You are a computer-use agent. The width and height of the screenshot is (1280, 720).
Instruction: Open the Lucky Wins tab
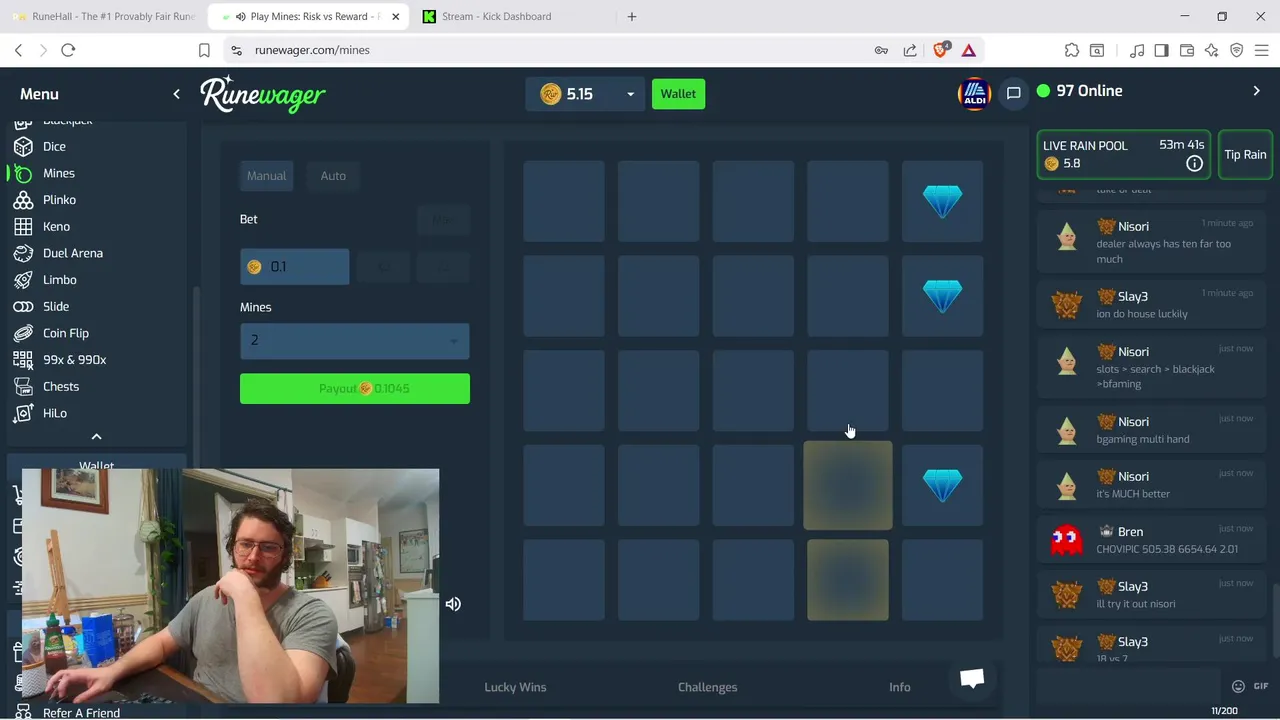pos(515,687)
